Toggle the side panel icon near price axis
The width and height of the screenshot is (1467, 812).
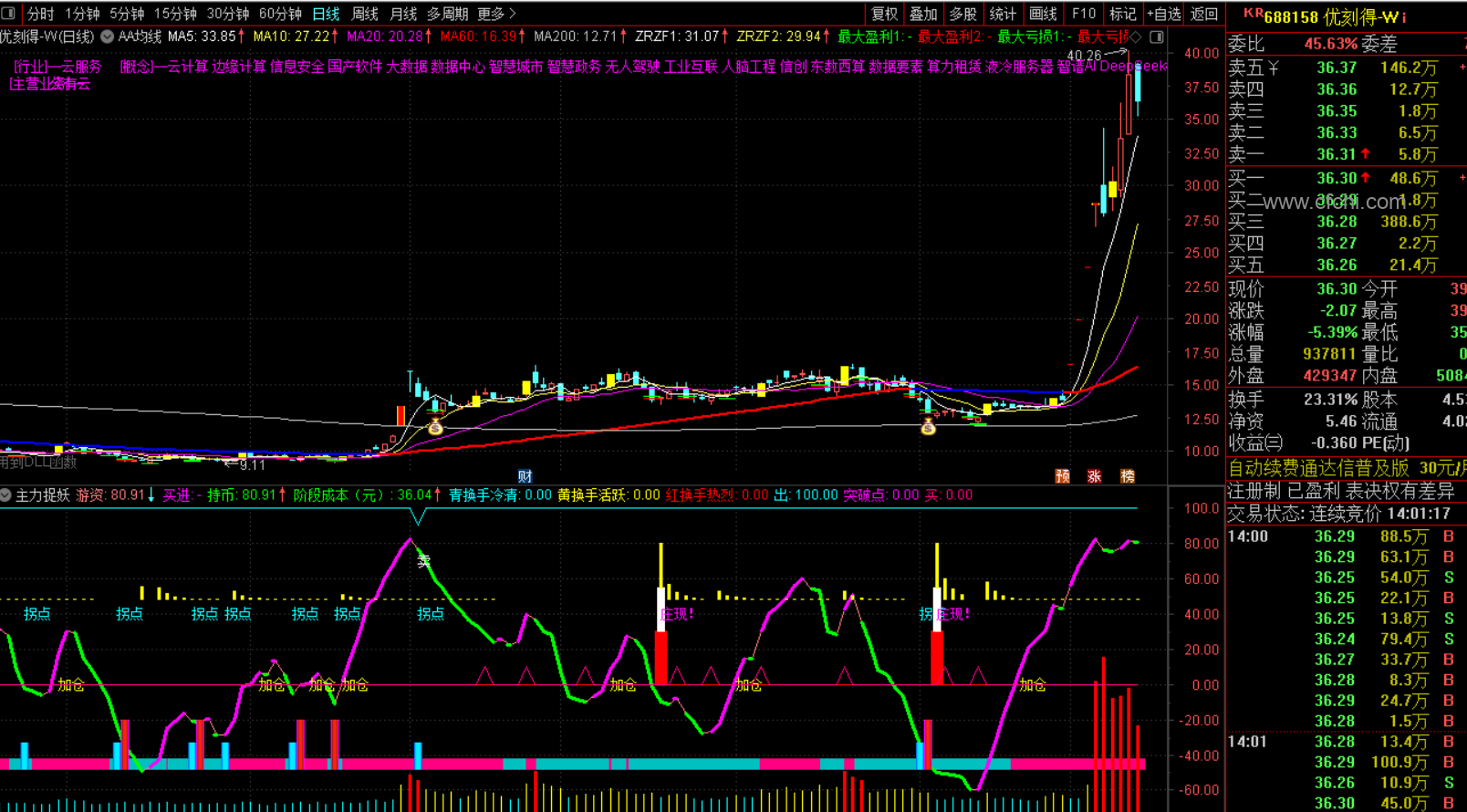(1157, 36)
